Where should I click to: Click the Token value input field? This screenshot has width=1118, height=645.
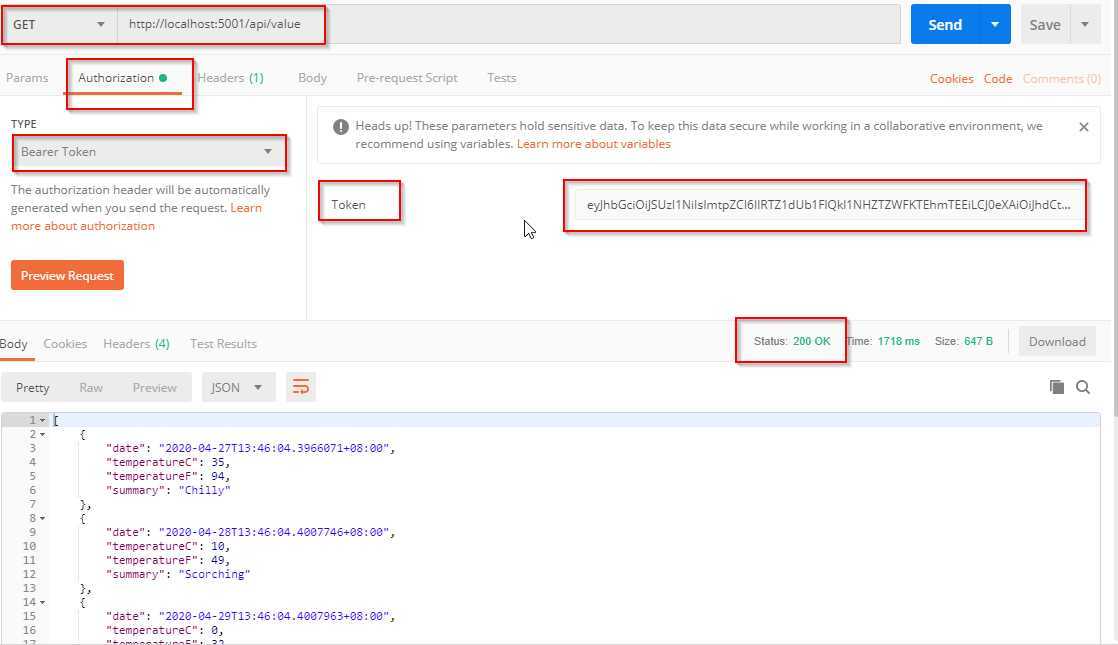828,205
